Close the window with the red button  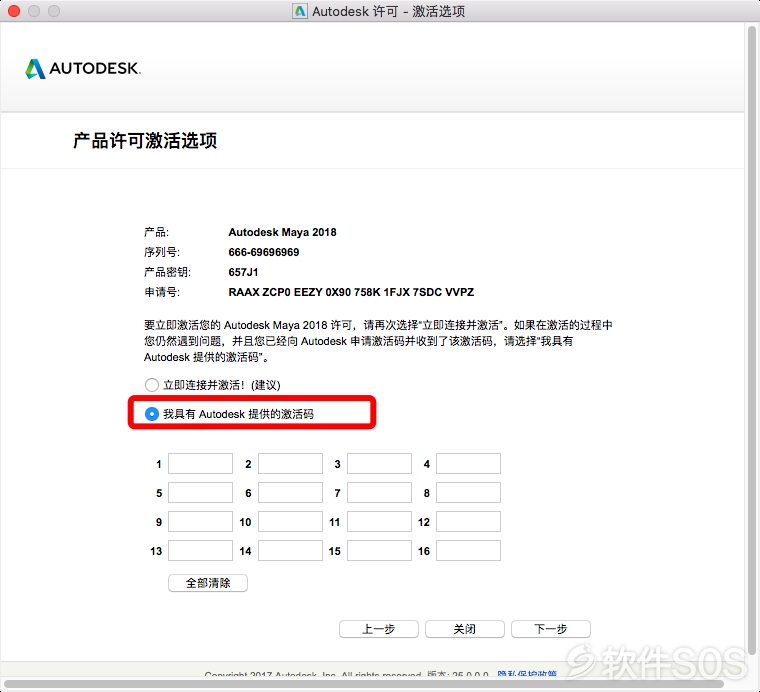[x=14, y=11]
